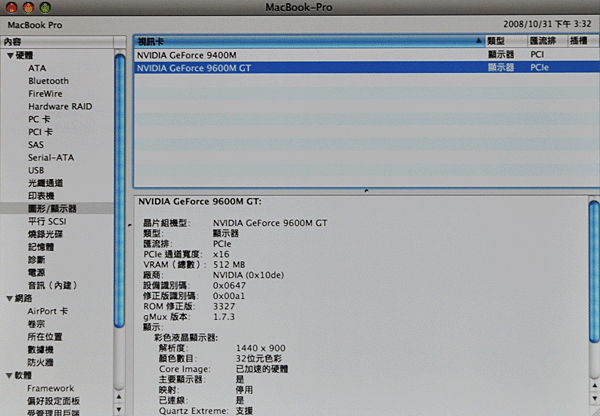Screen dimensions: 600x416
Task: Click the resolution value 1440 x 900
Action: coord(261,348)
